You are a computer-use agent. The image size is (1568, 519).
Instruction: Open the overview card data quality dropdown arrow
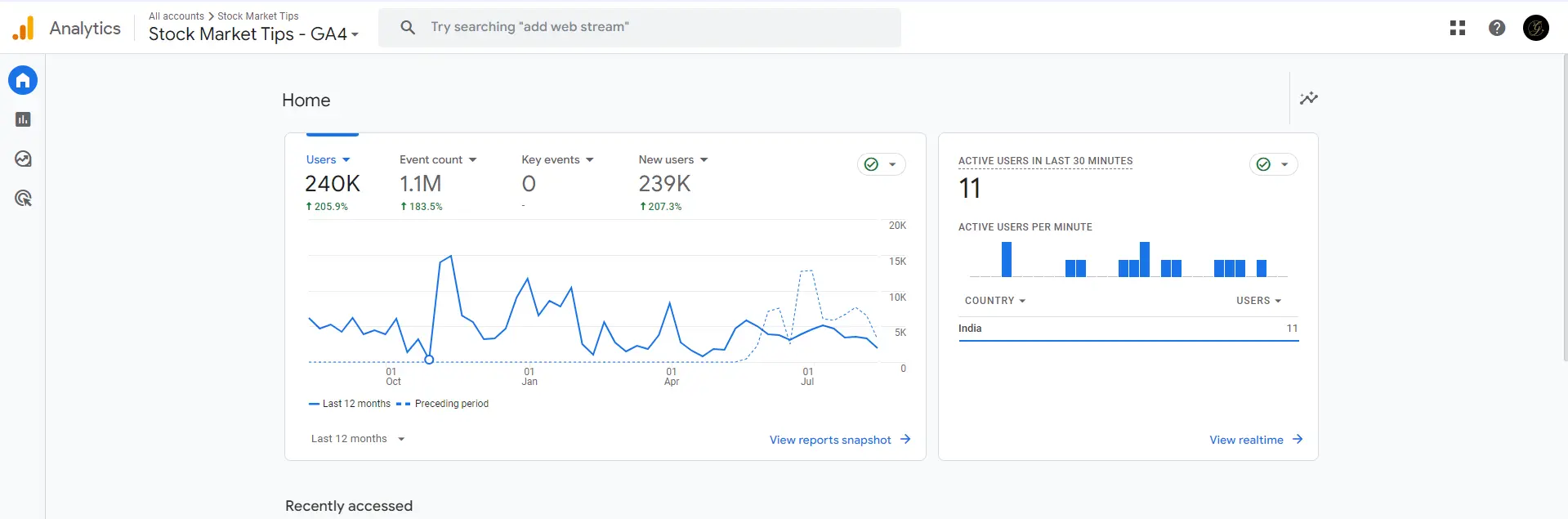click(892, 164)
